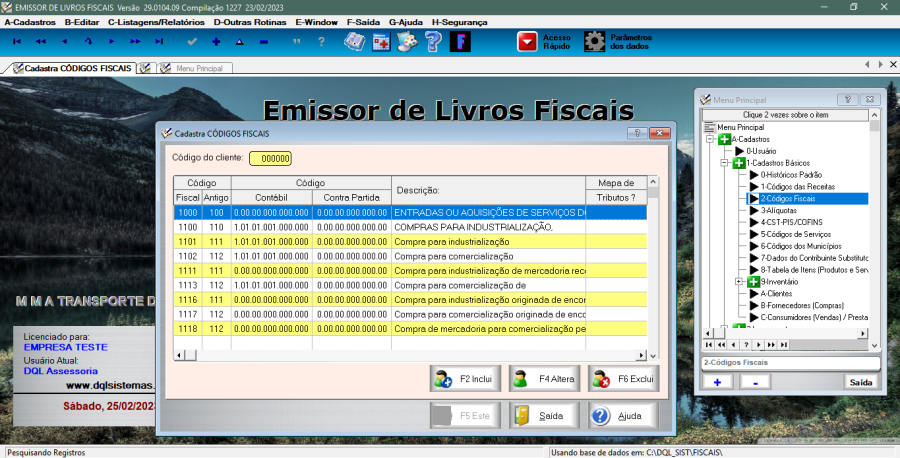This screenshot has width=900, height=458.
Task: Click the black F toolbar icon
Action: click(460, 41)
